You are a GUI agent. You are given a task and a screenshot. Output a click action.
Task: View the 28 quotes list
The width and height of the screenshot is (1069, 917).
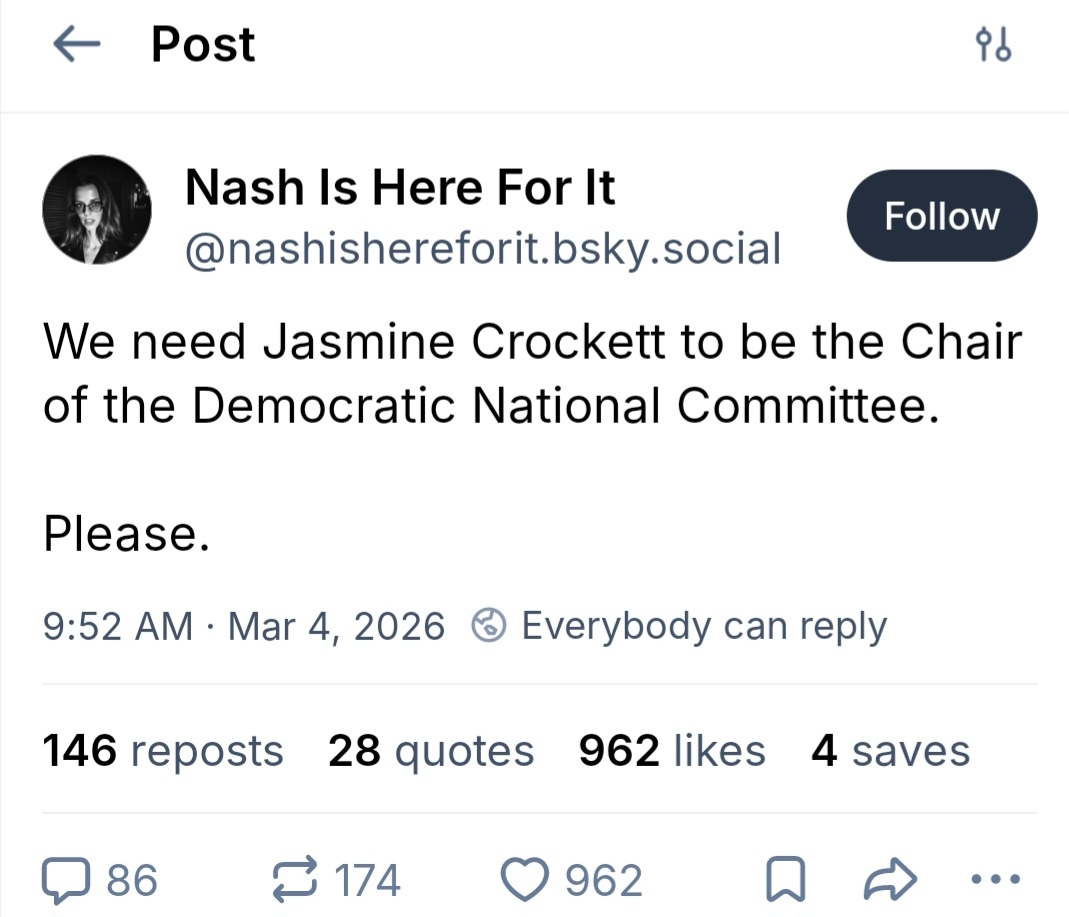point(431,751)
